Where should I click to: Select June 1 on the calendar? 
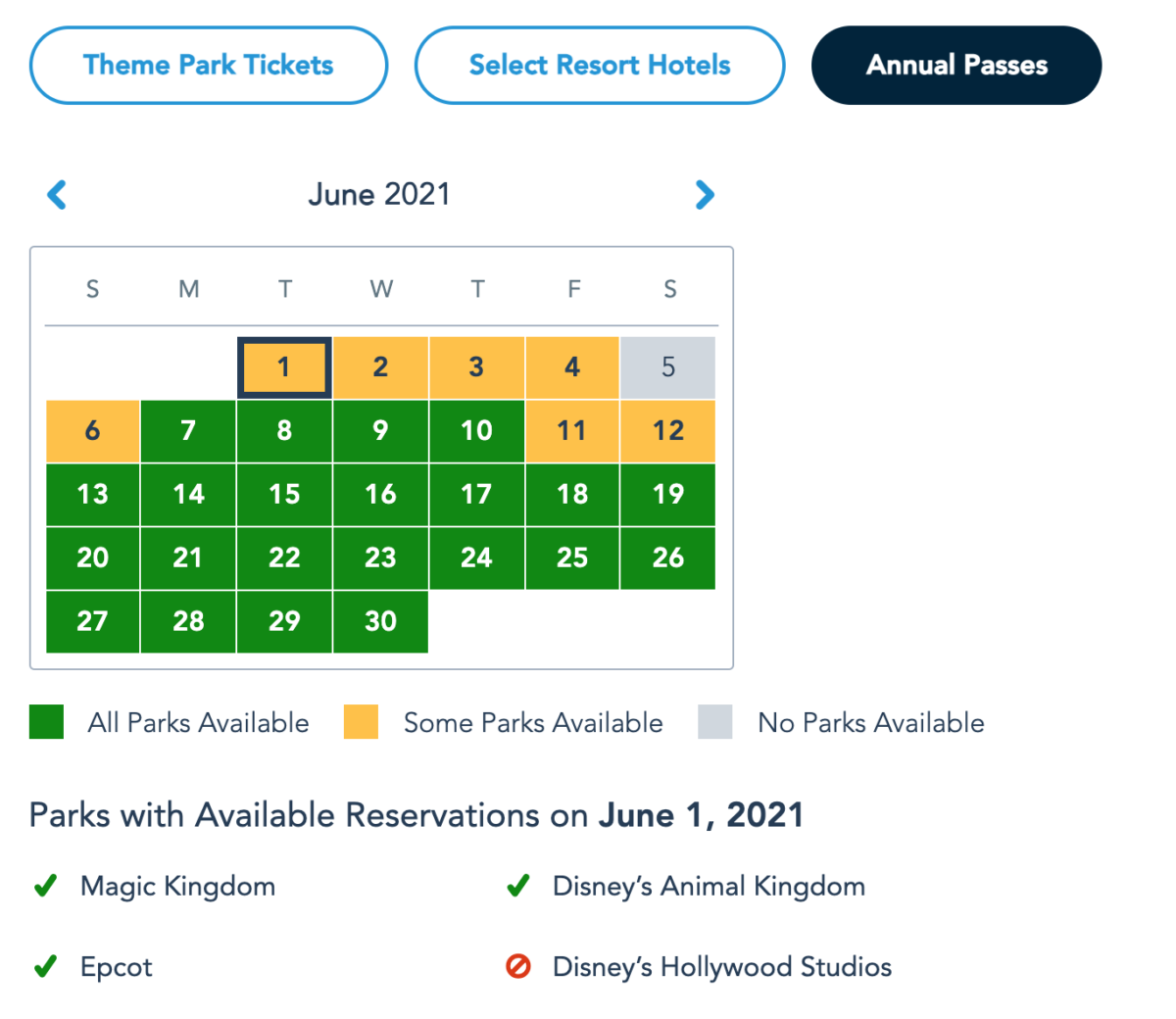pos(284,367)
